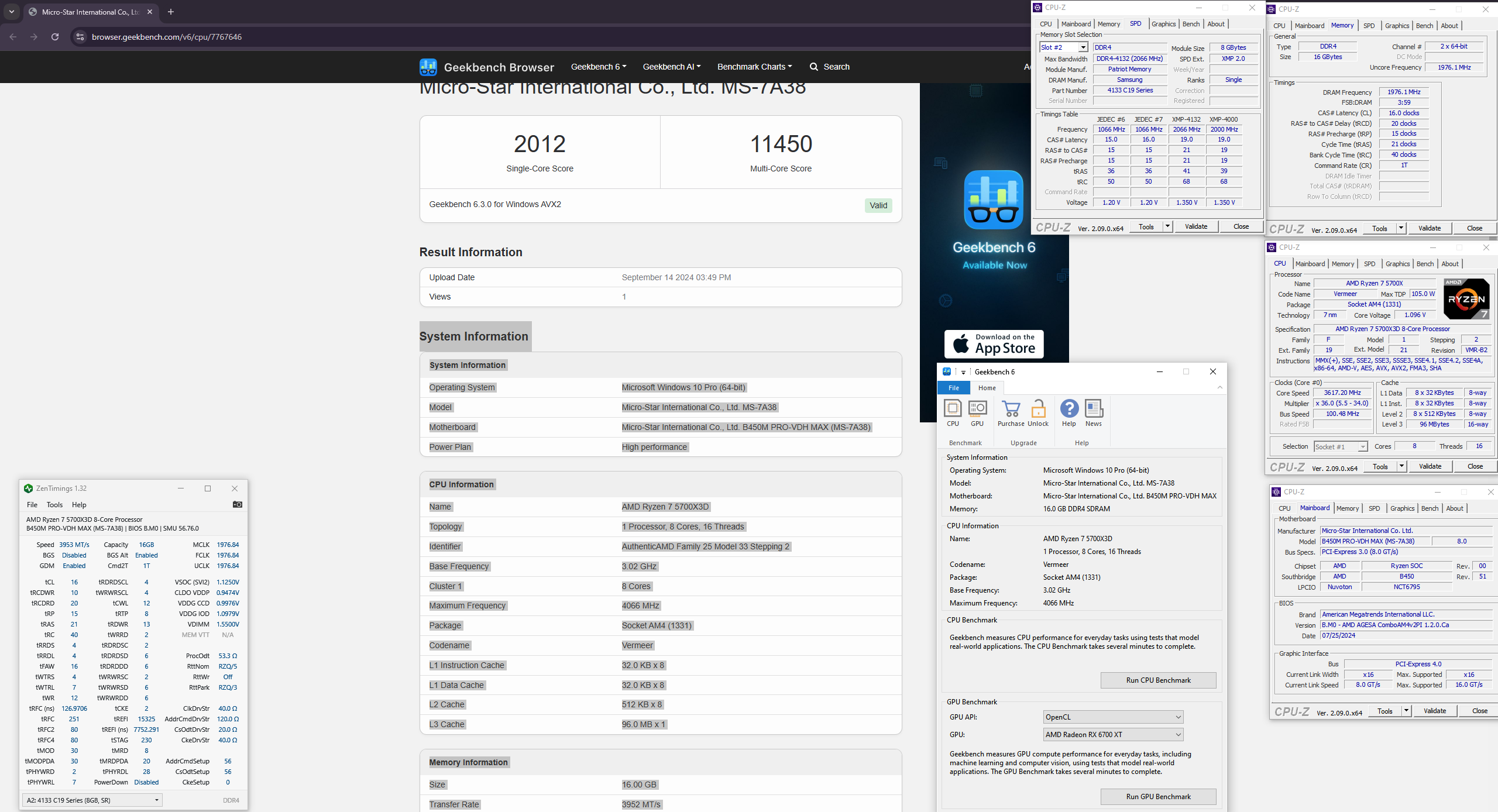Open a new browser tab
This screenshot has height=812, width=1498.
[171, 12]
